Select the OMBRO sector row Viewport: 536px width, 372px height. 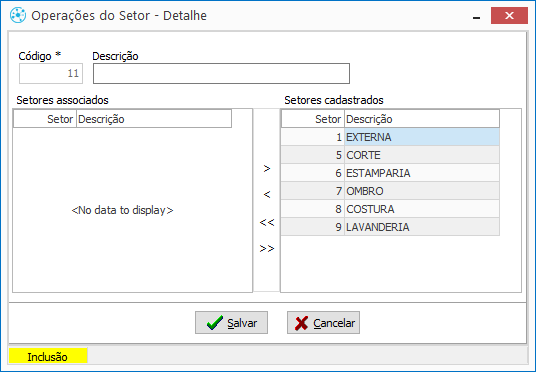(x=390, y=191)
